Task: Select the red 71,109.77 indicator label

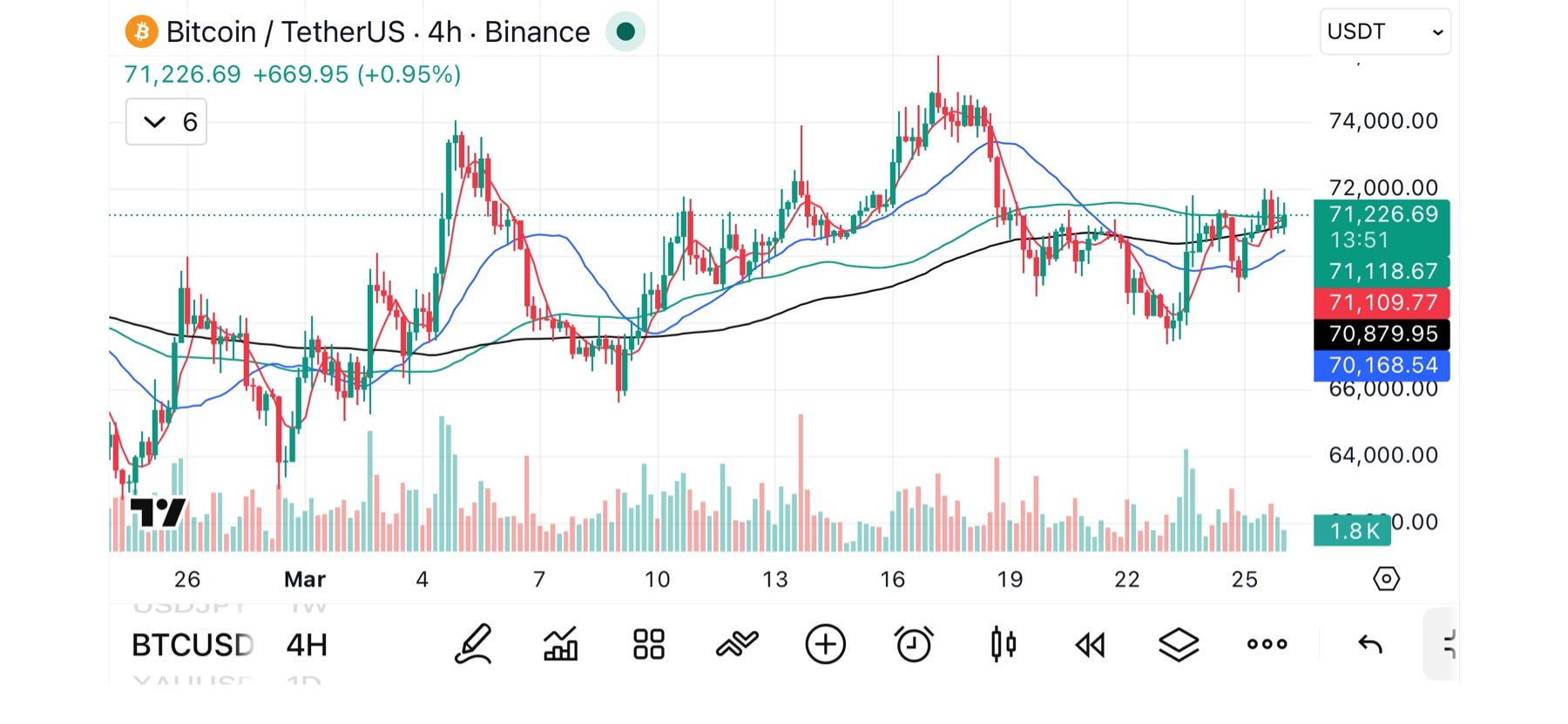Action: click(x=1382, y=303)
